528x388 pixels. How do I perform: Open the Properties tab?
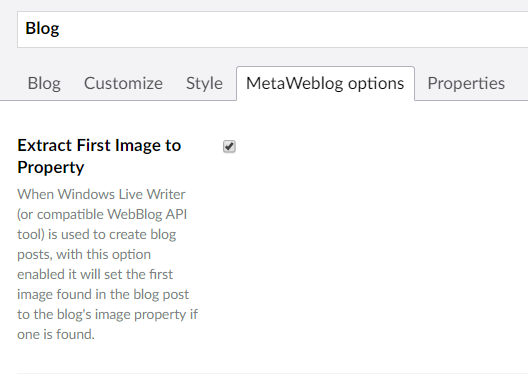(x=466, y=83)
